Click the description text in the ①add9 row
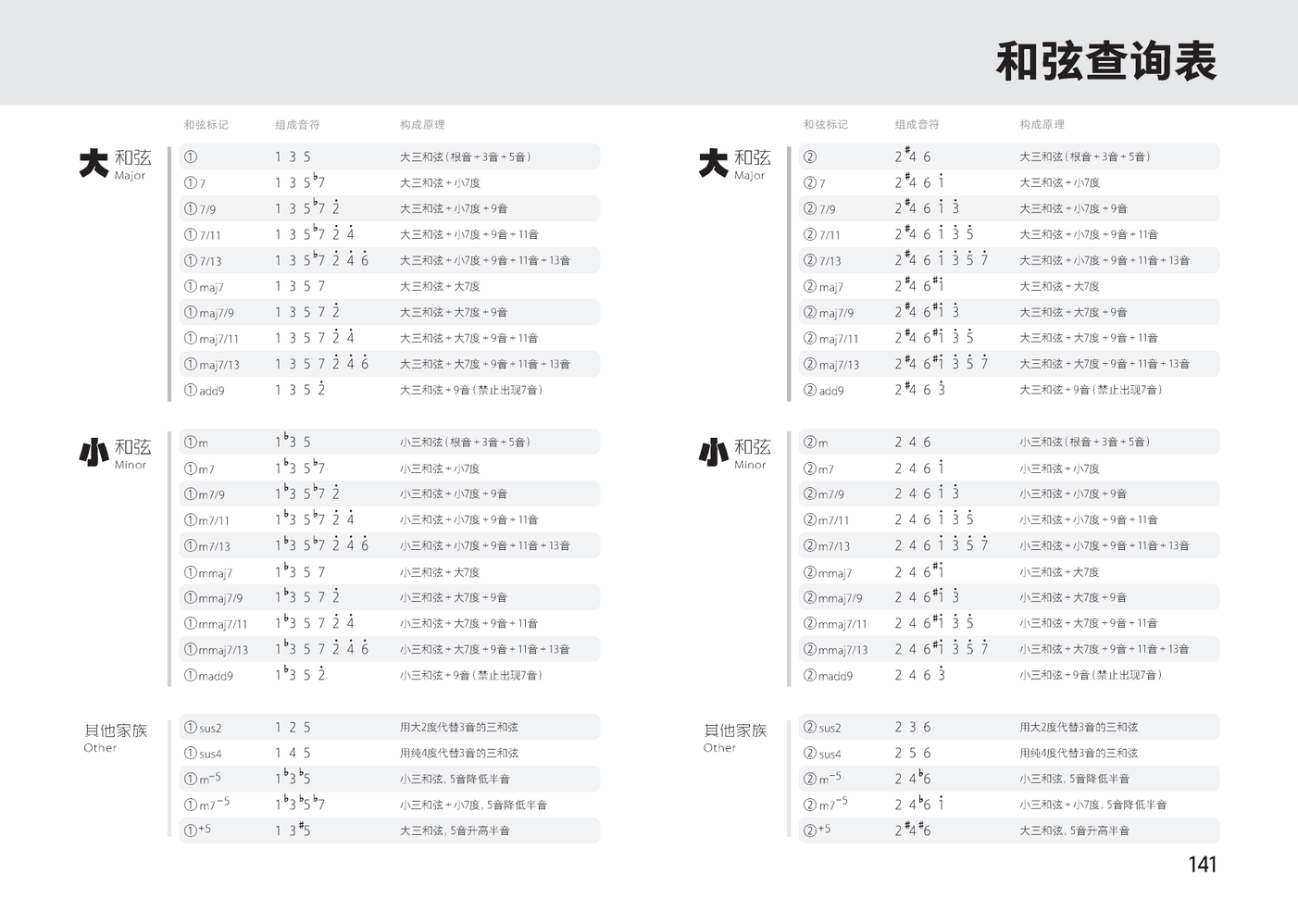 [471, 391]
